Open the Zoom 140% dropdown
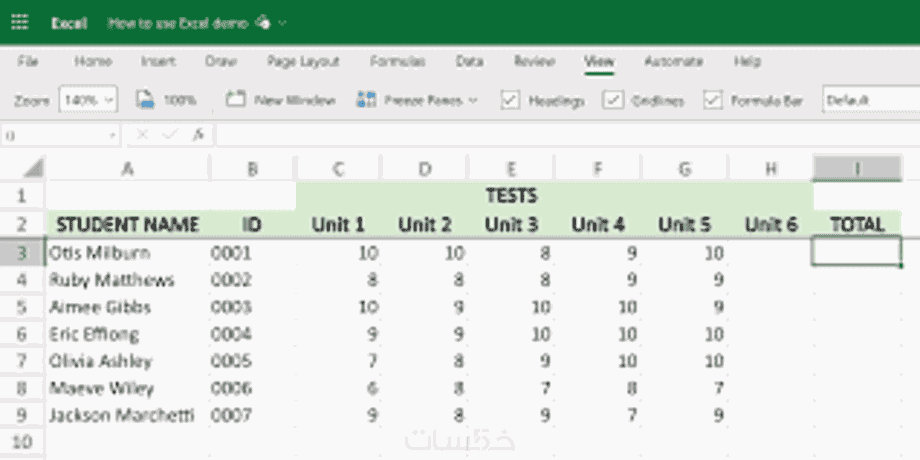Image resolution: width=920 pixels, height=460 pixels. 88,100
